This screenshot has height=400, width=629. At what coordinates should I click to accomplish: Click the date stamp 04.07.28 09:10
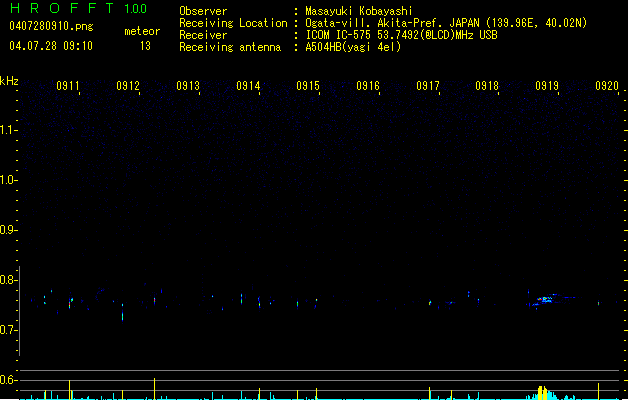pos(51,46)
